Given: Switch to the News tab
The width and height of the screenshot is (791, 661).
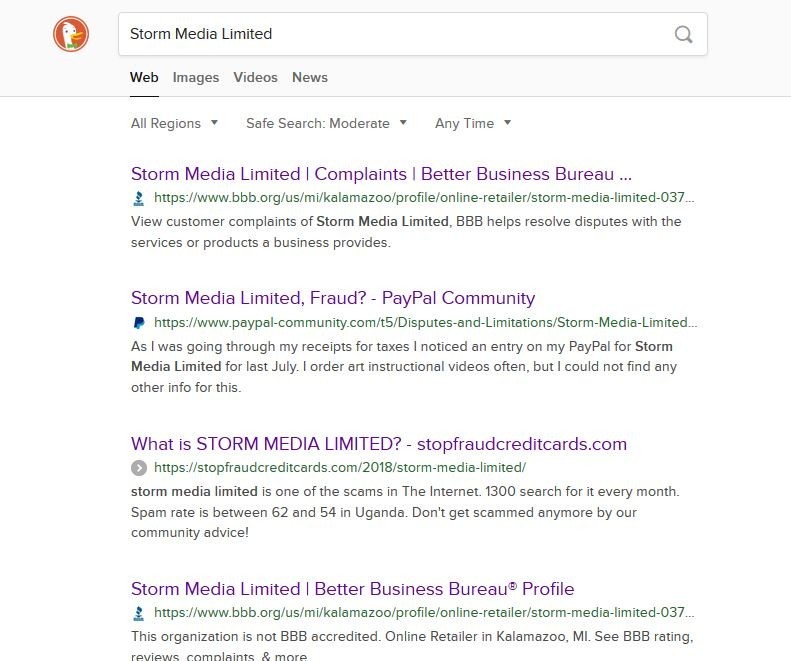Looking at the screenshot, I should (310, 78).
